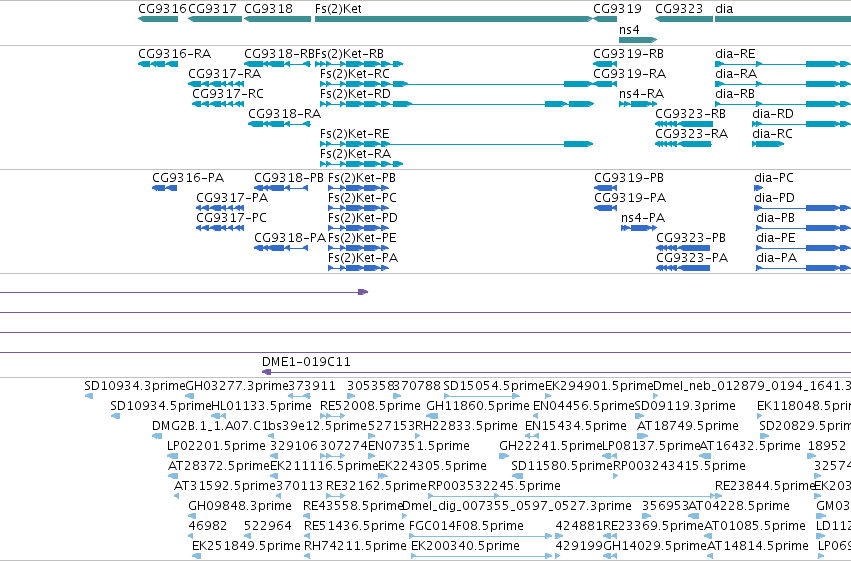Select the CG9323-PB protein
The height and width of the screenshot is (561, 851).
pyautogui.click(x=683, y=248)
